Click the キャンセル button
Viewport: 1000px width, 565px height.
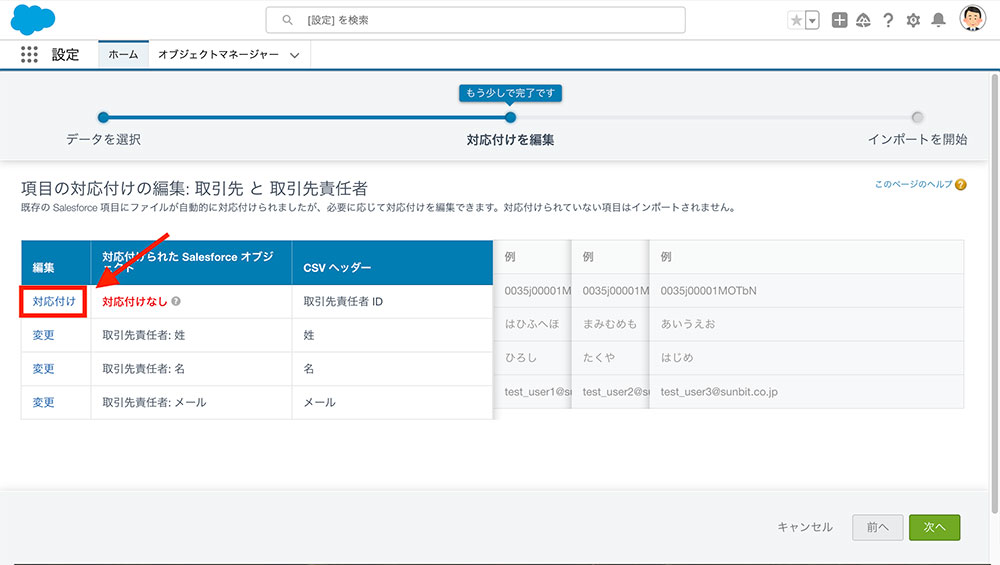coord(805,527)
